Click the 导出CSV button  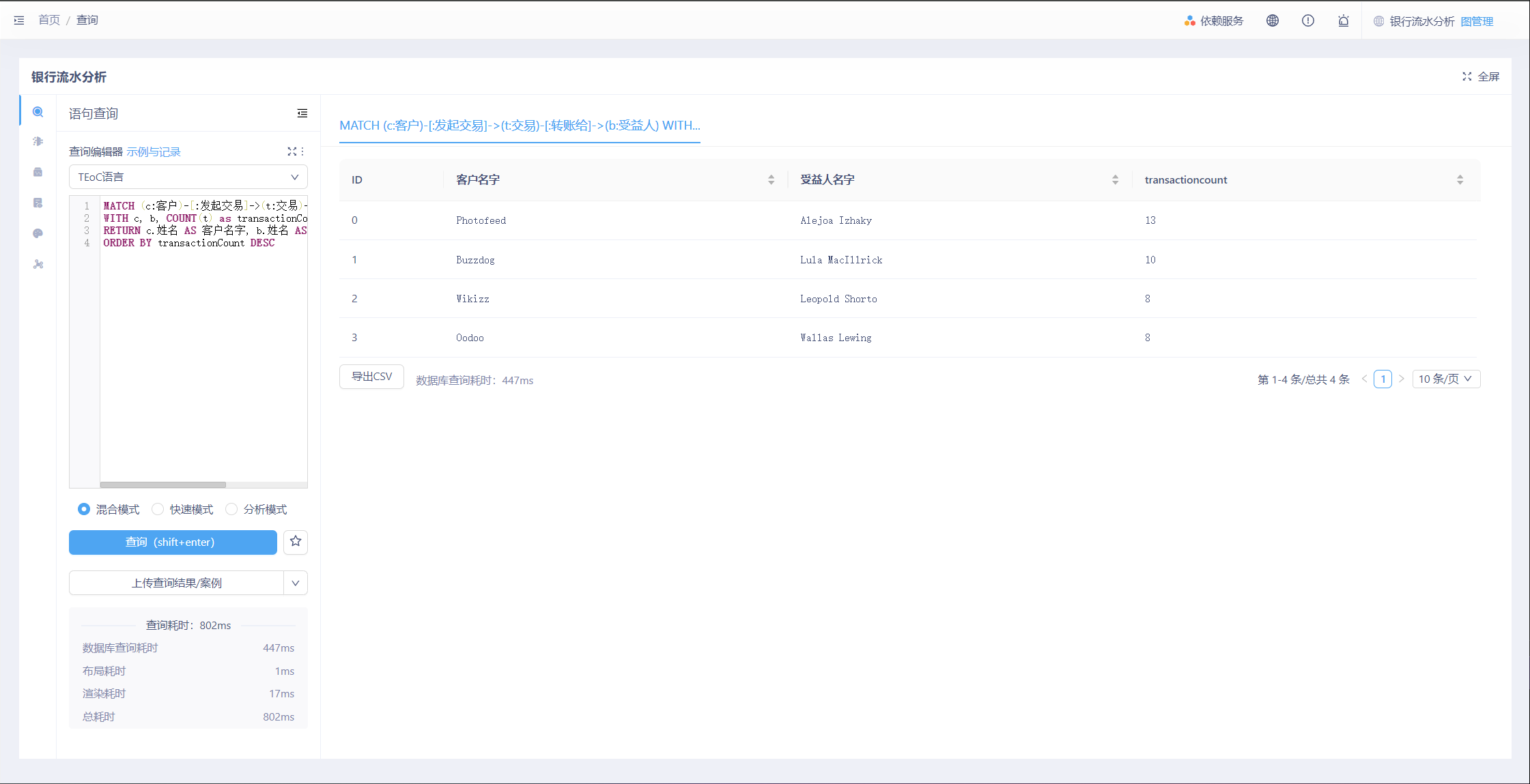click(x=371, y=377)
